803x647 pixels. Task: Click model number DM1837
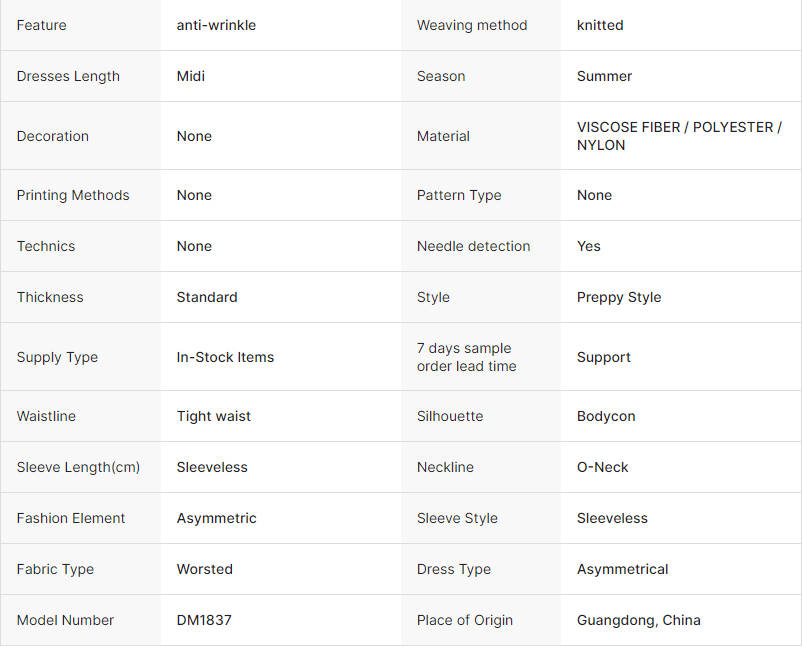click(x=204, y=620)
